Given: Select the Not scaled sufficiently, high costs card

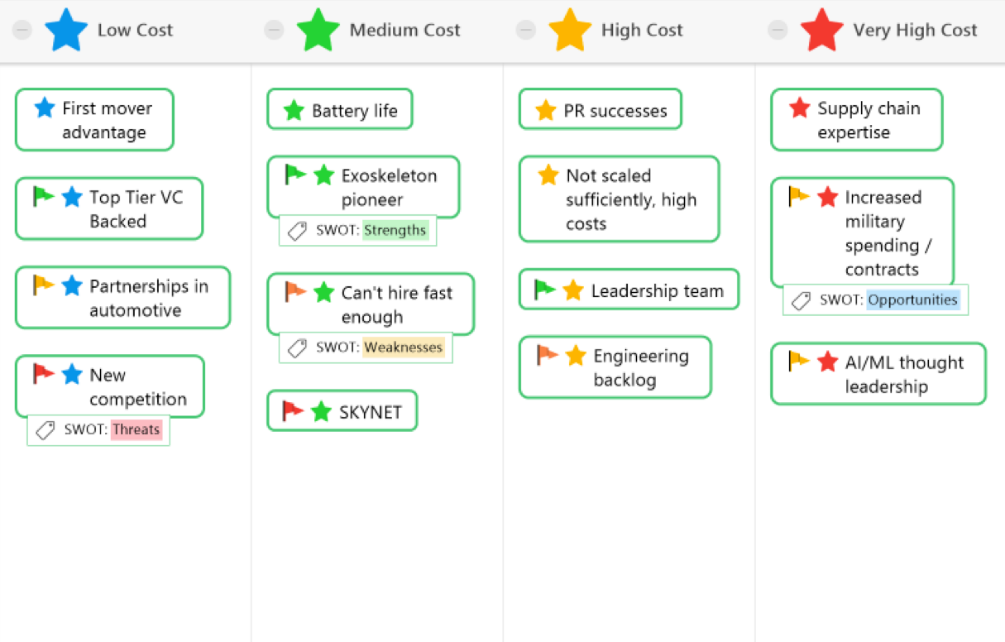Looking at the screenshot, I should 630,199.
